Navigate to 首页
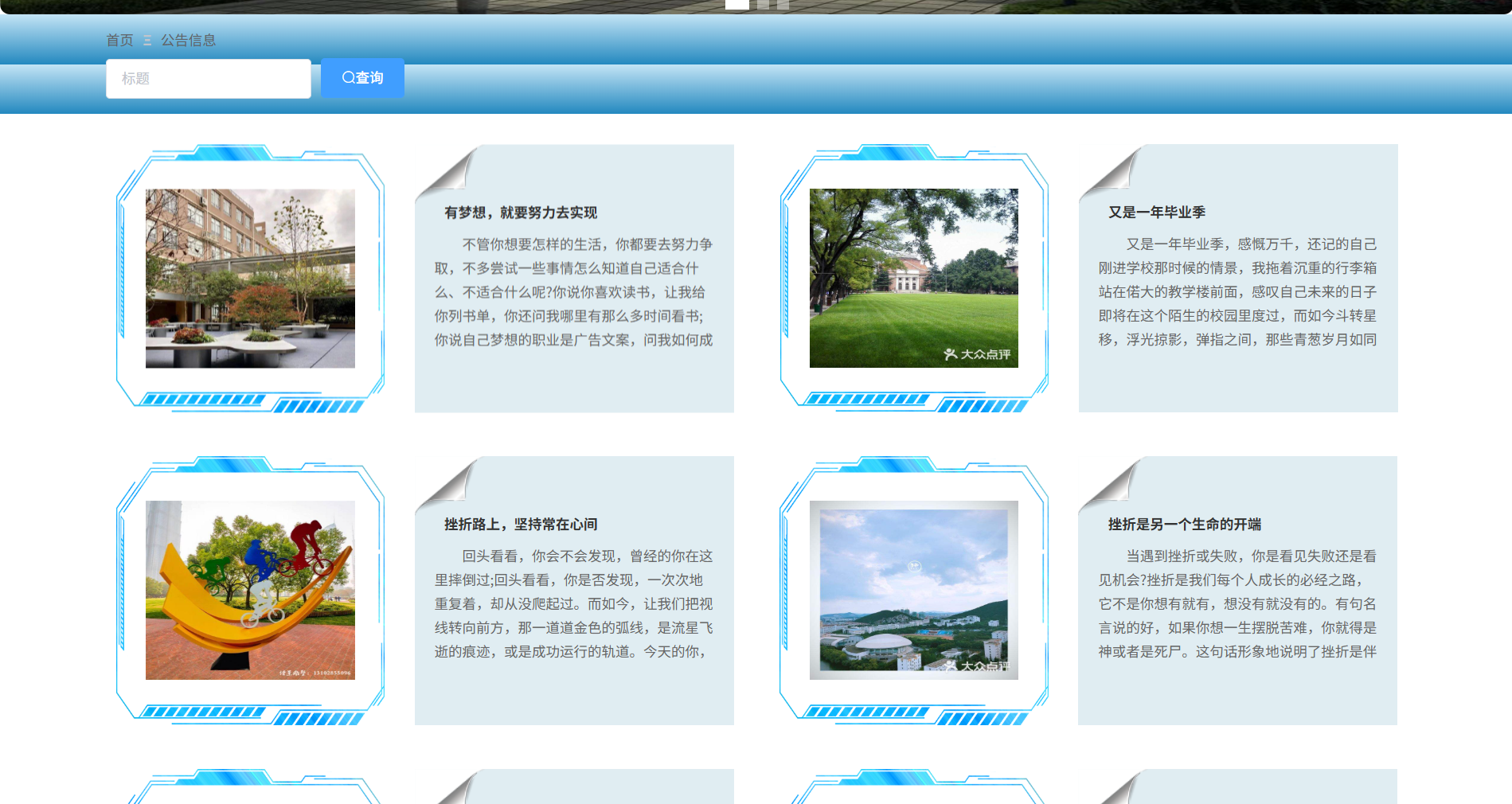Viewport: 1512px width, 804px height. 118,40
